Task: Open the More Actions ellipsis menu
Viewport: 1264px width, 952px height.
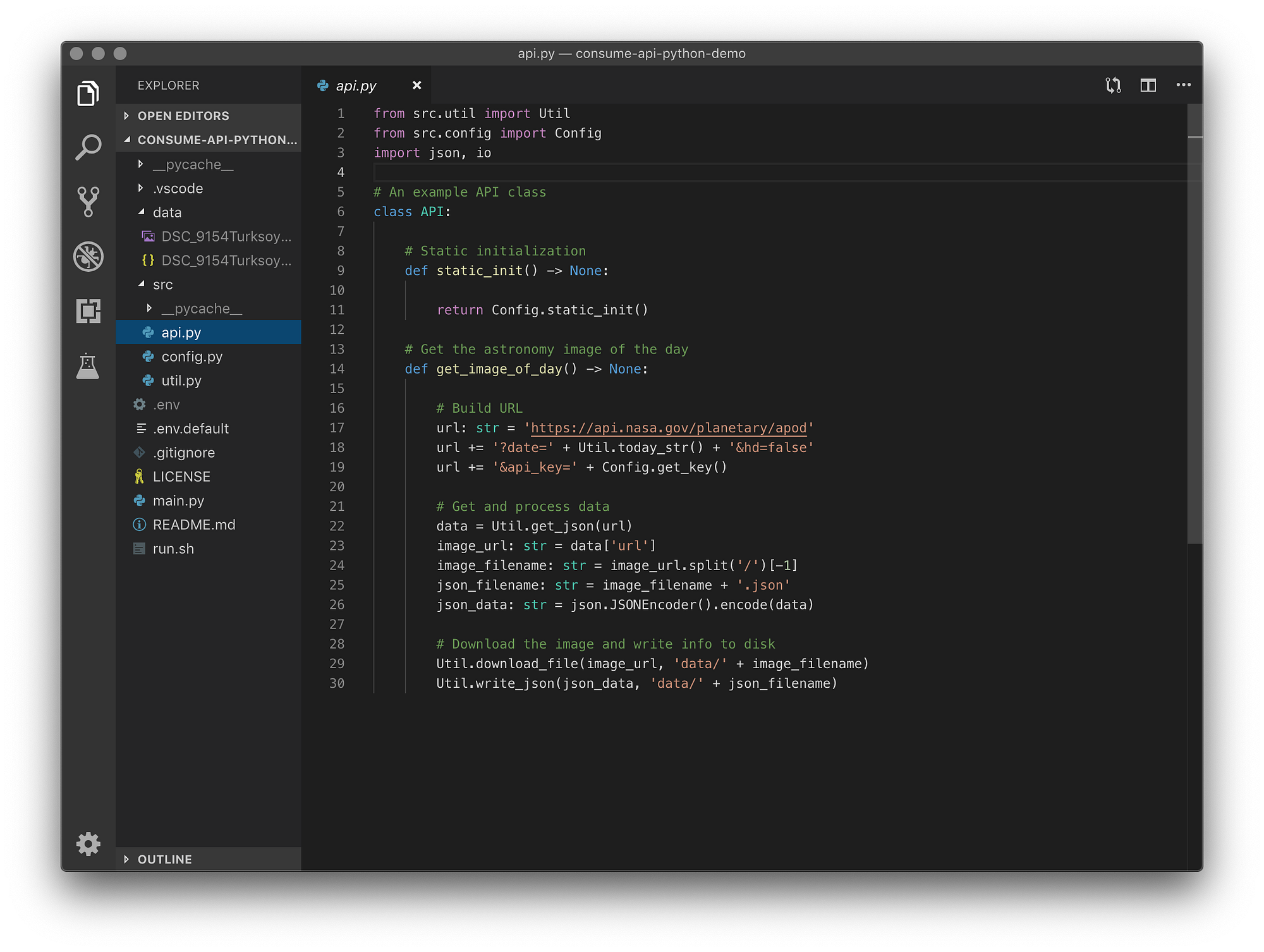Action: point(1184,85)
